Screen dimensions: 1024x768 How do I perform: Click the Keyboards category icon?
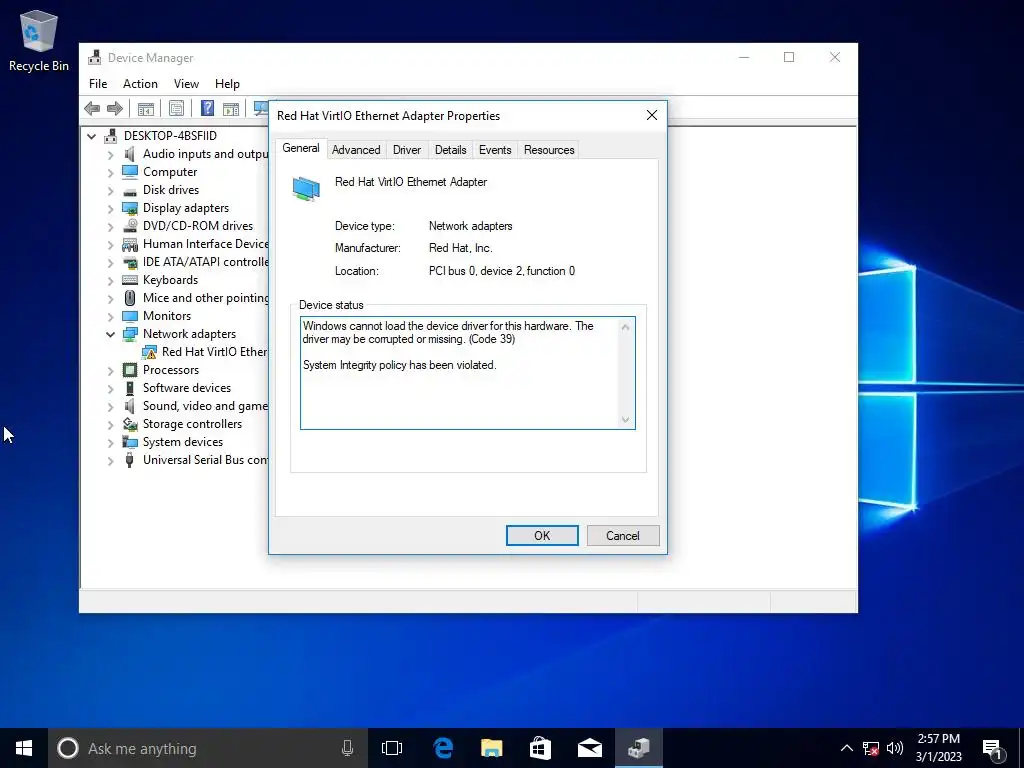pyautogui.click(x=130, y=280)
